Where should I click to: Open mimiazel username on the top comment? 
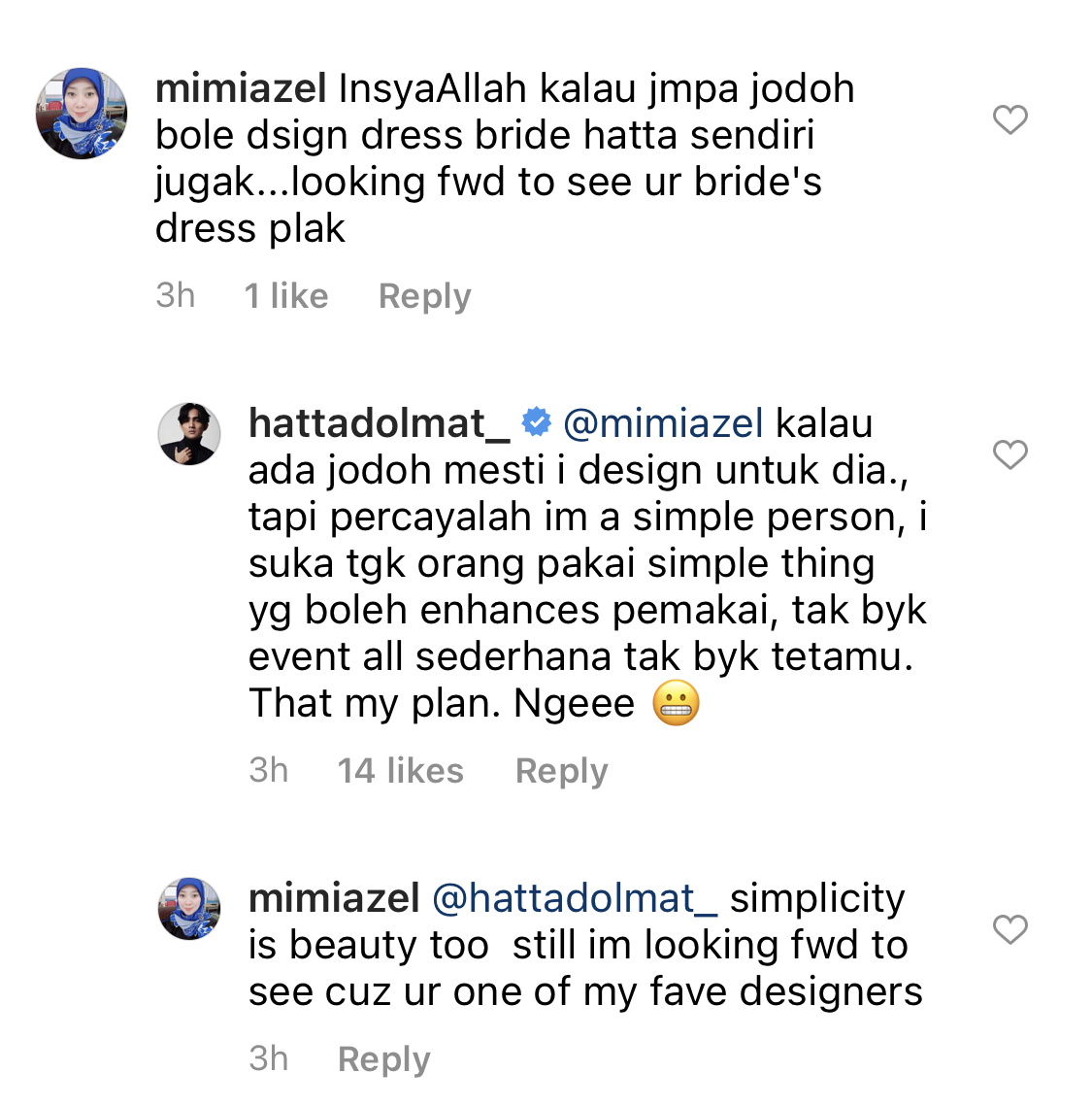point(241,89)
